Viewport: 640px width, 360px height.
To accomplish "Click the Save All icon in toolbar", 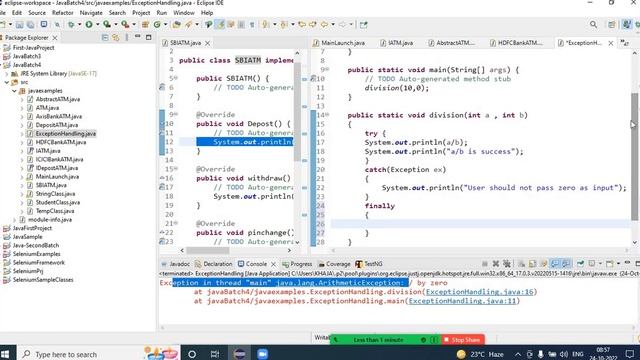I will [x=30, y=24].
